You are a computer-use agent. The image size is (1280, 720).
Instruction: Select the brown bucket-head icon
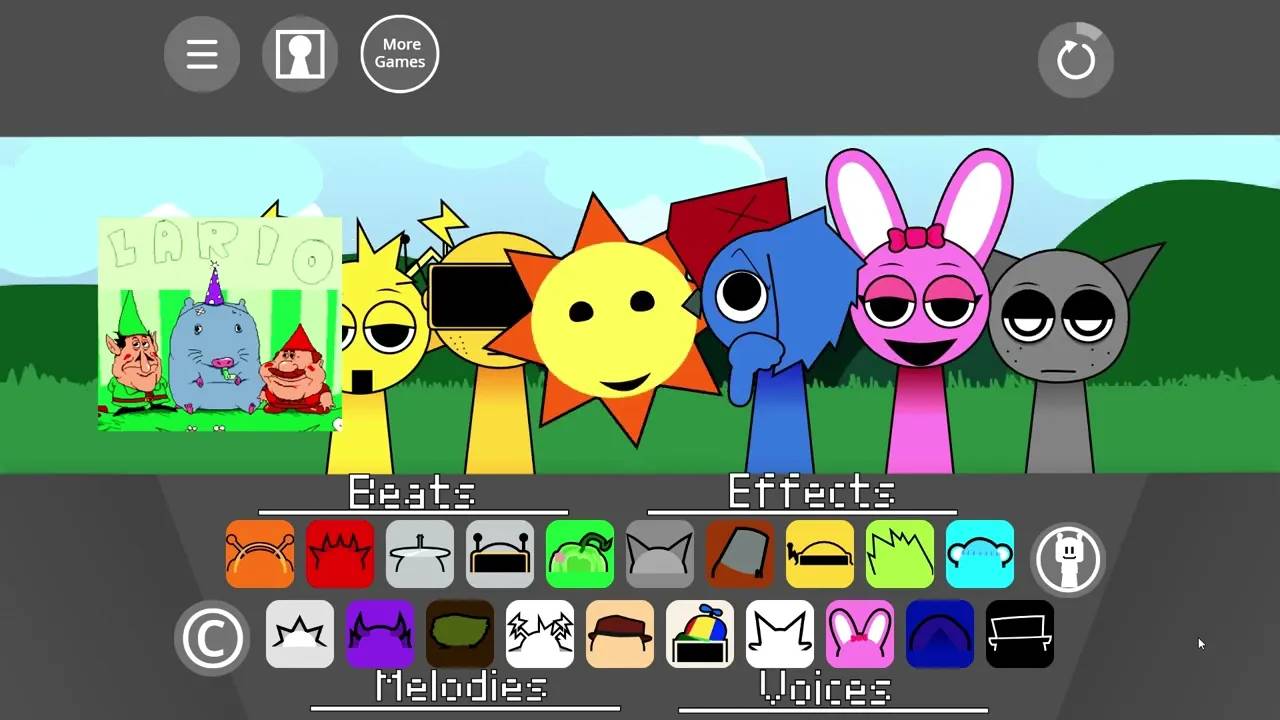click(x=740, y=554)
